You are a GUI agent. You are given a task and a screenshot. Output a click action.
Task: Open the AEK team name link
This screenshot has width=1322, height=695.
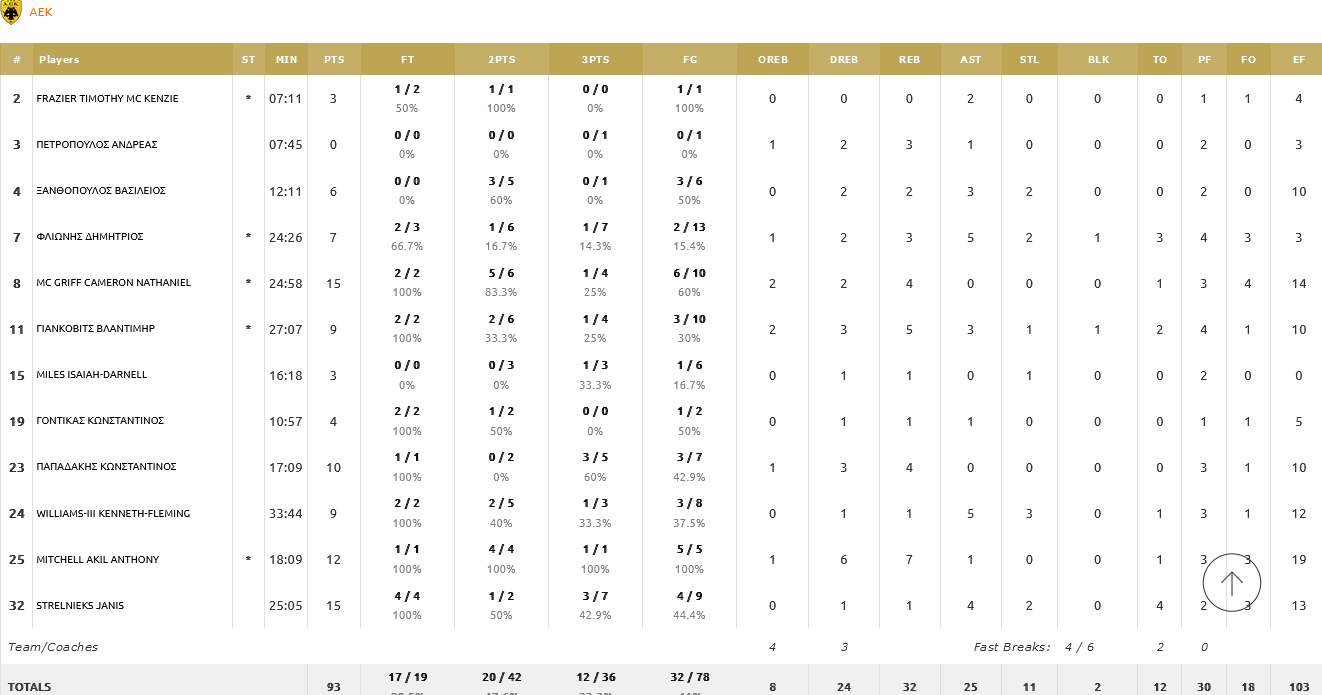coord(41,12)
